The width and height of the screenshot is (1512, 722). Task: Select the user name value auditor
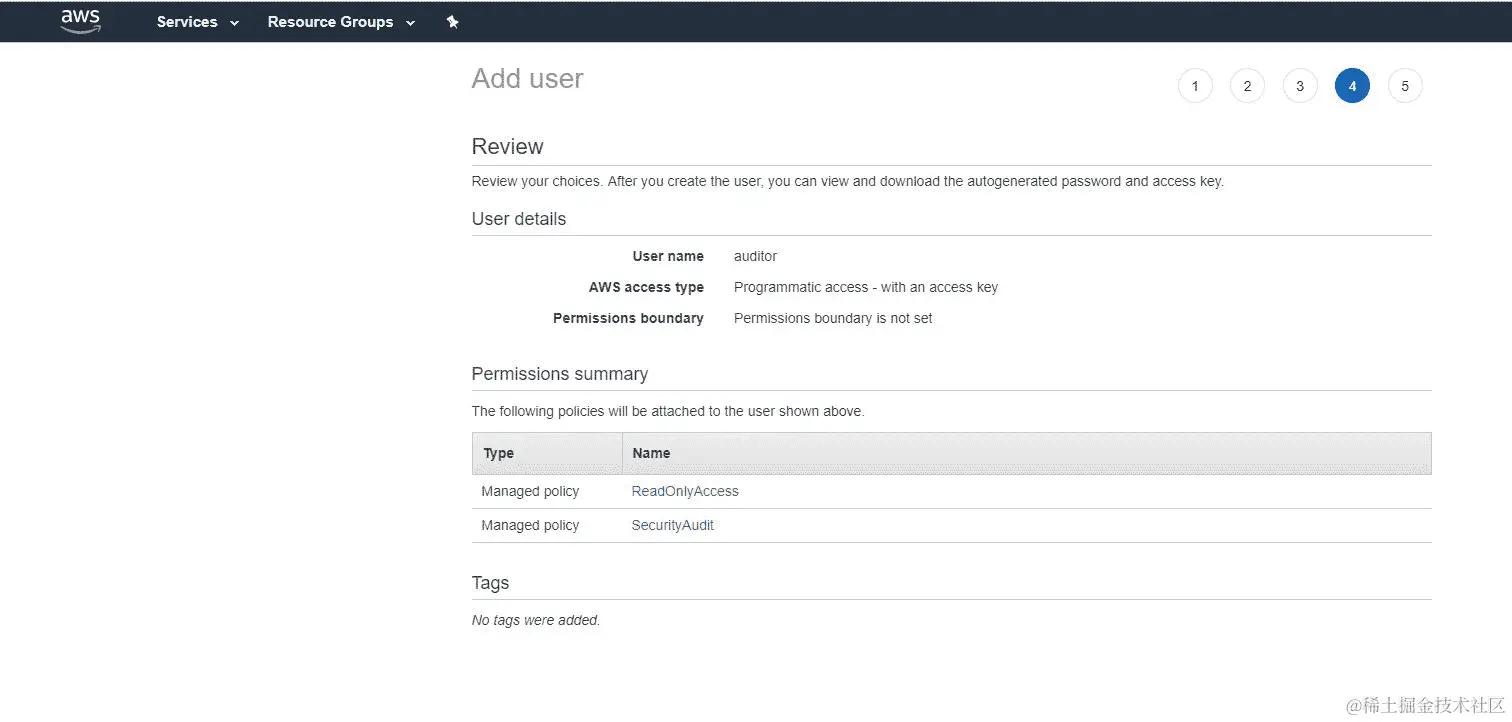pos(755,256)
